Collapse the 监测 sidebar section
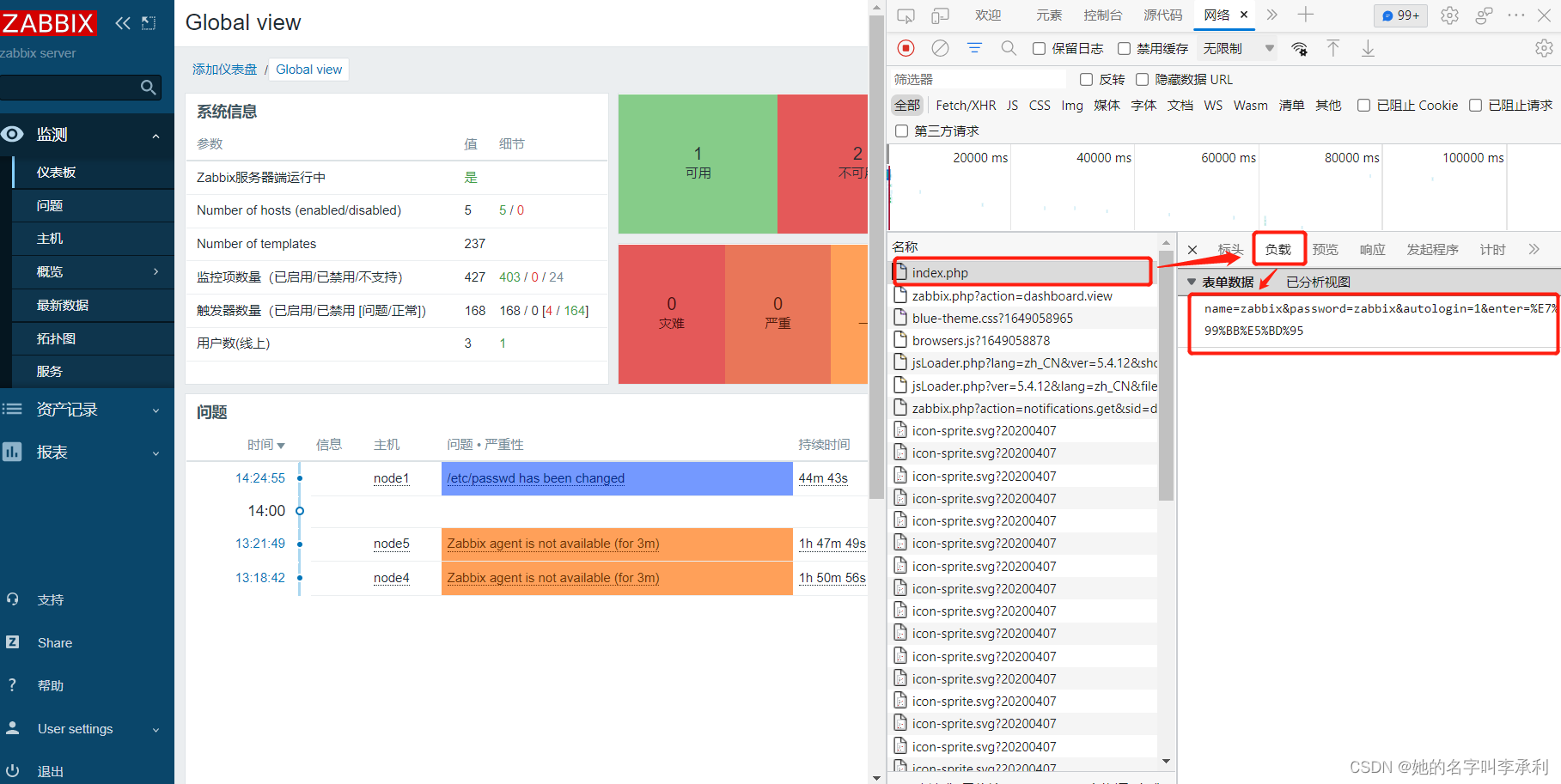1561x784 pixels. pyautogui.click(x=155, y=136)
